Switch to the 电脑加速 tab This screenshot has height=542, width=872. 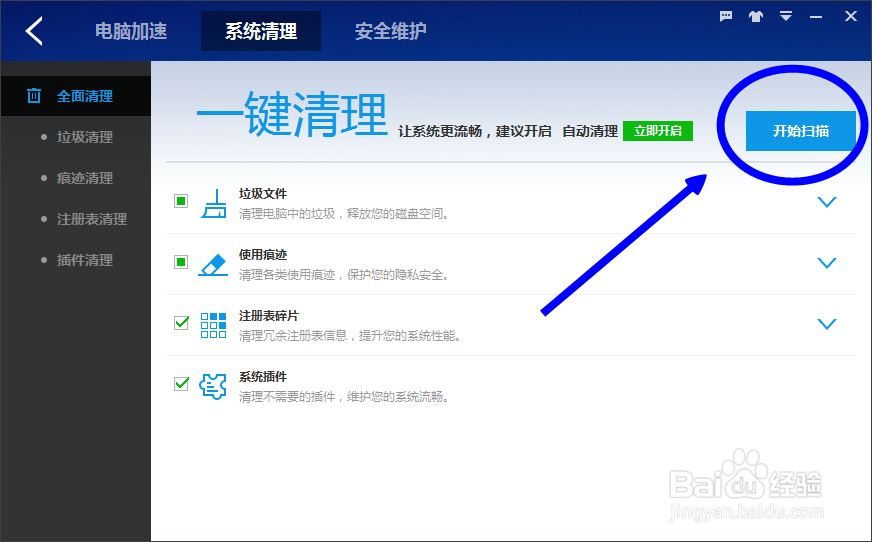pos(131,31)
